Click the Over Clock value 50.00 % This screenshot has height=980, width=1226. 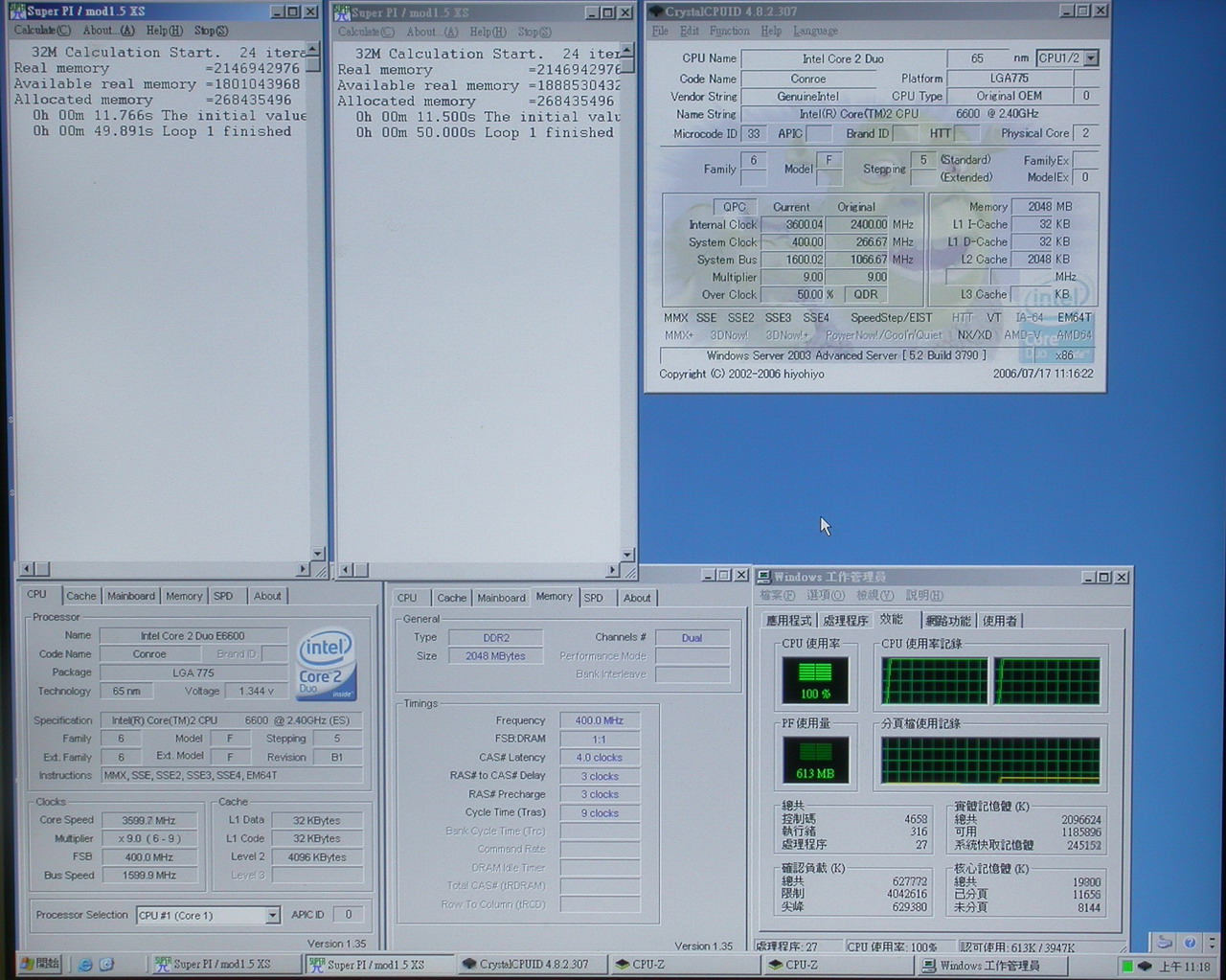(x=792, y=294)
